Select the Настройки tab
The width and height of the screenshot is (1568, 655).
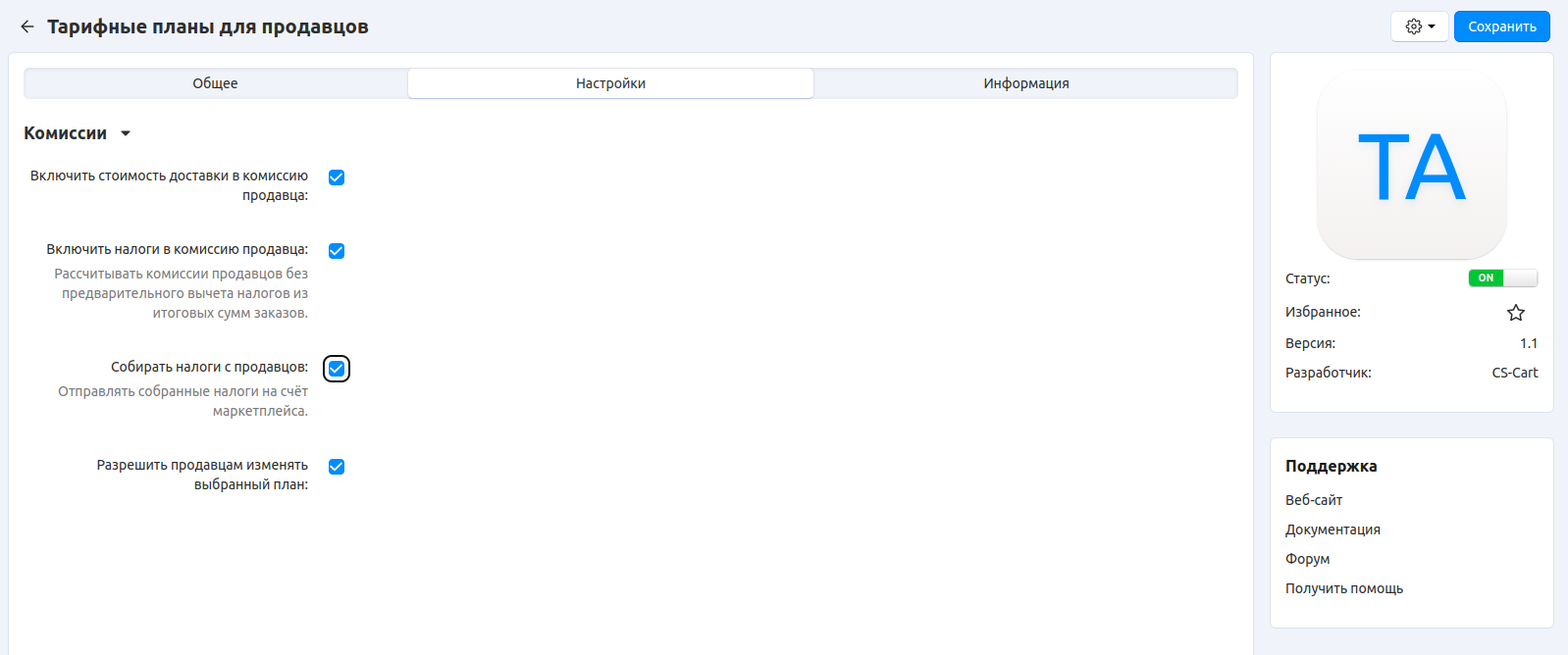(610, 83)
